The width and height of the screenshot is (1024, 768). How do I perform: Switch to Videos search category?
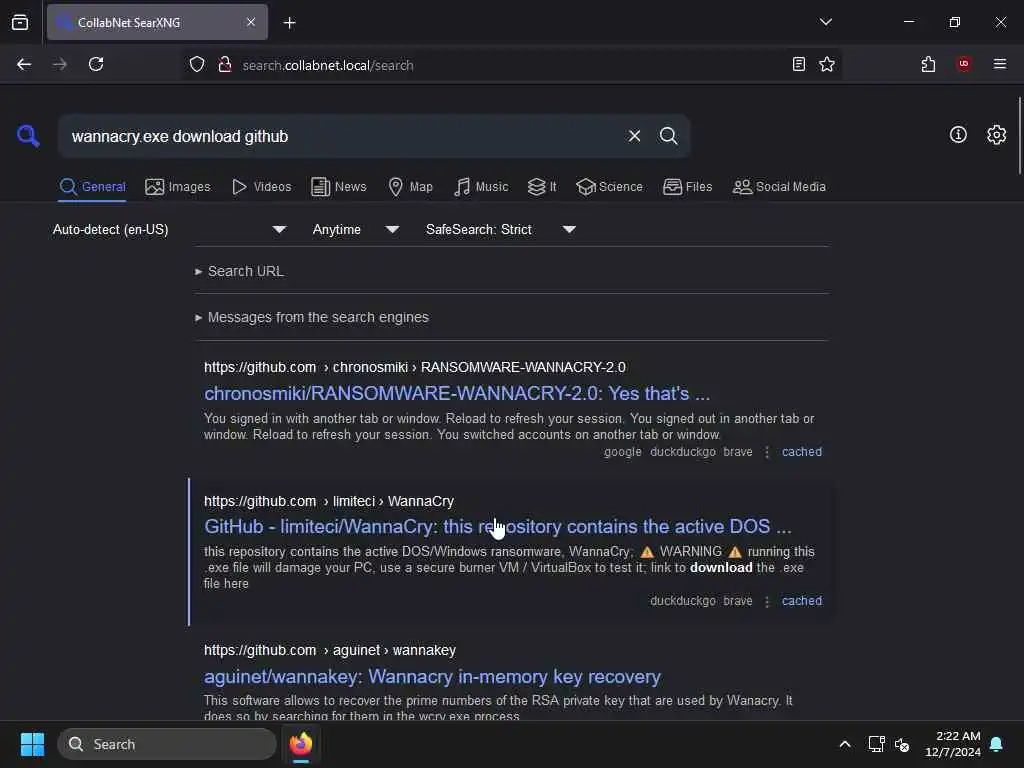click(261, 187)
